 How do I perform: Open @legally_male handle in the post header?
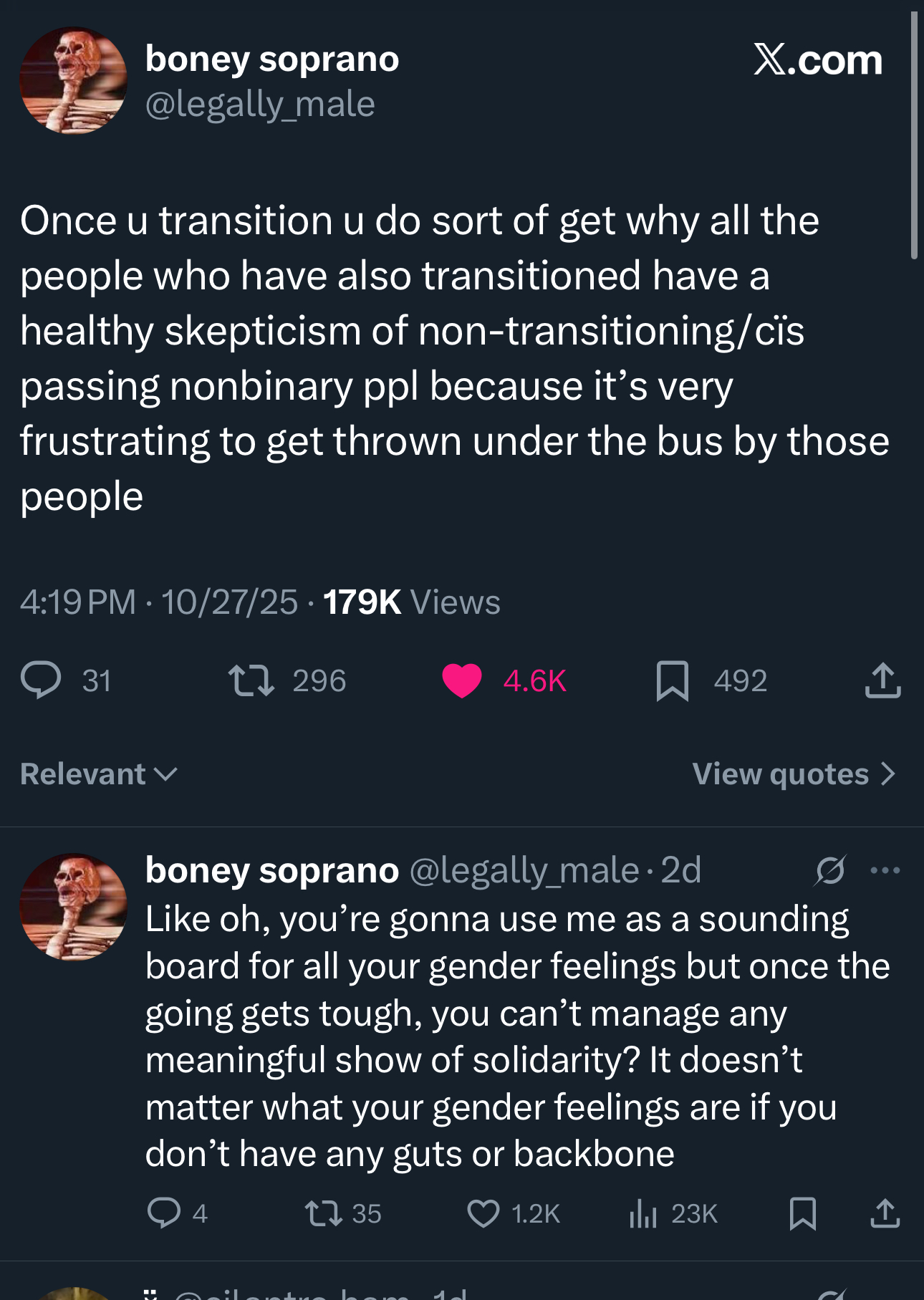click(260, 105)
